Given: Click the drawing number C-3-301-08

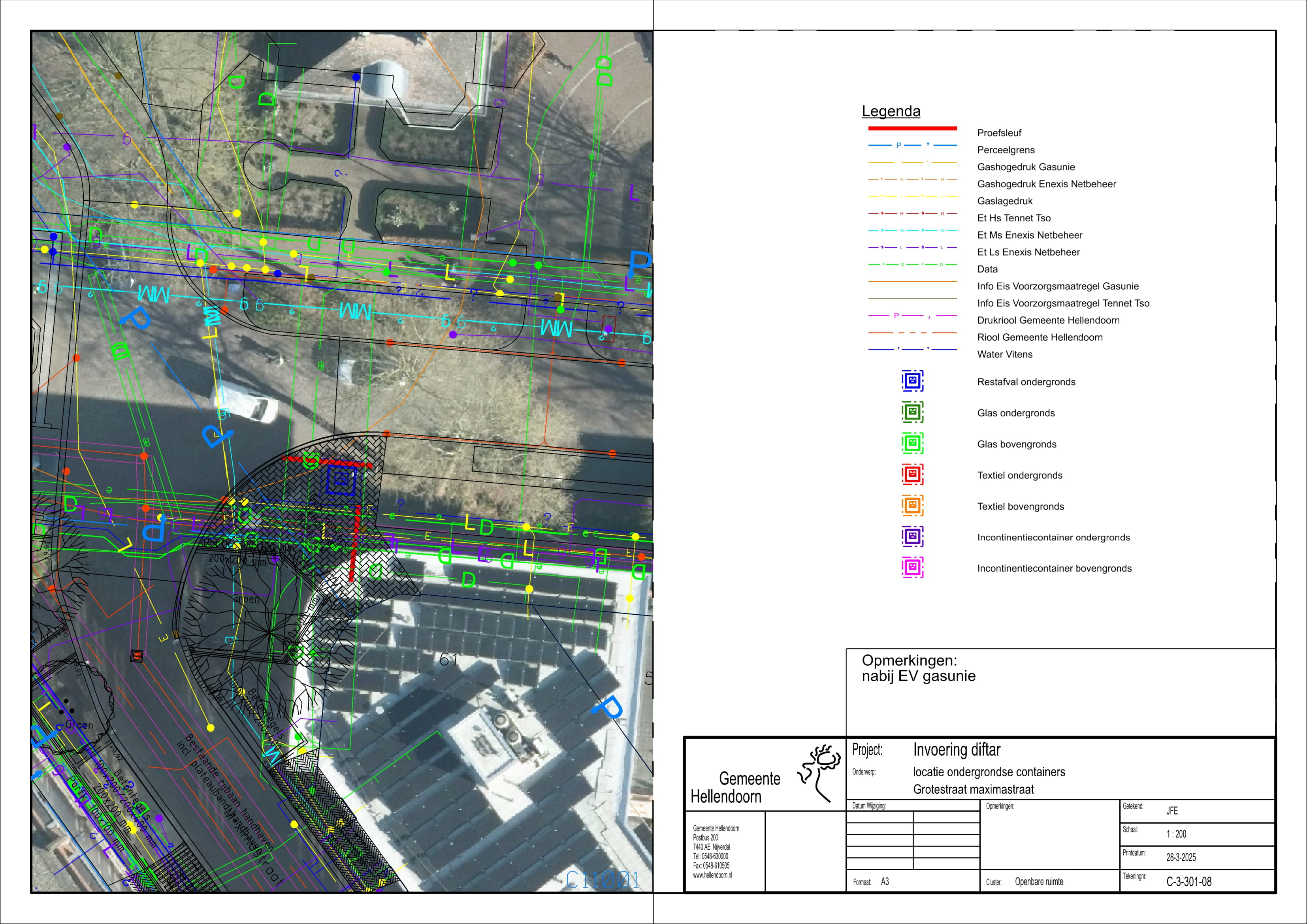Looking at the screenshot, I should 1188,882.
